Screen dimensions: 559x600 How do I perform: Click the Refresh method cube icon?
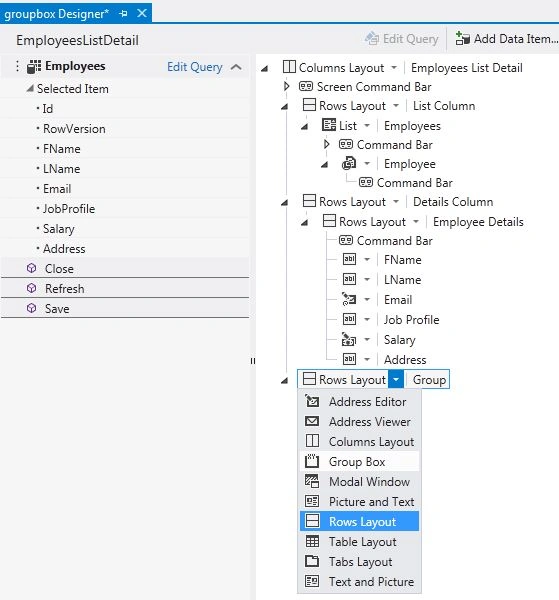tap(32, 288)
